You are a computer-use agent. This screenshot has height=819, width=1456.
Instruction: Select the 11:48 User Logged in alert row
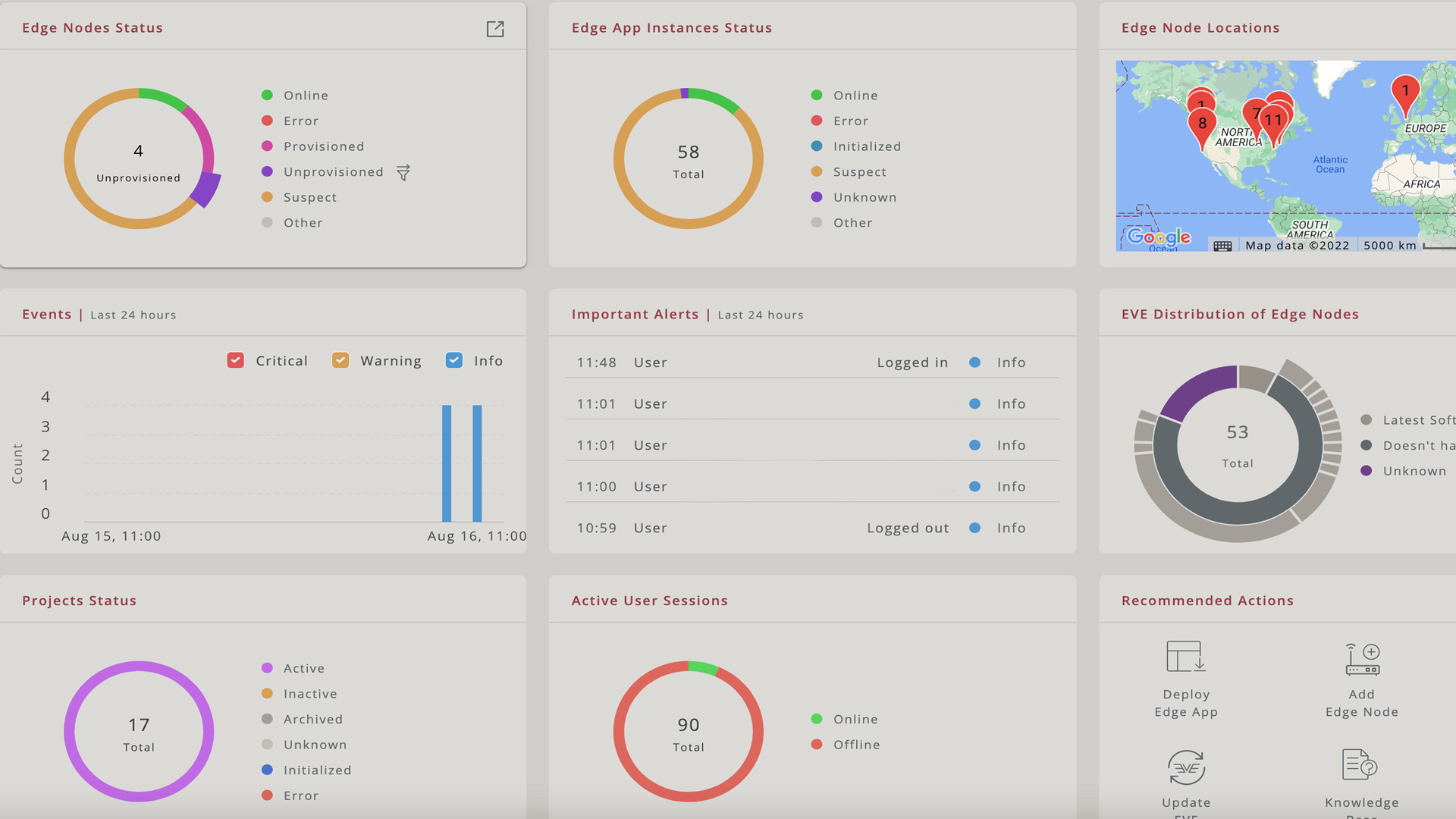tap(811, 362)
